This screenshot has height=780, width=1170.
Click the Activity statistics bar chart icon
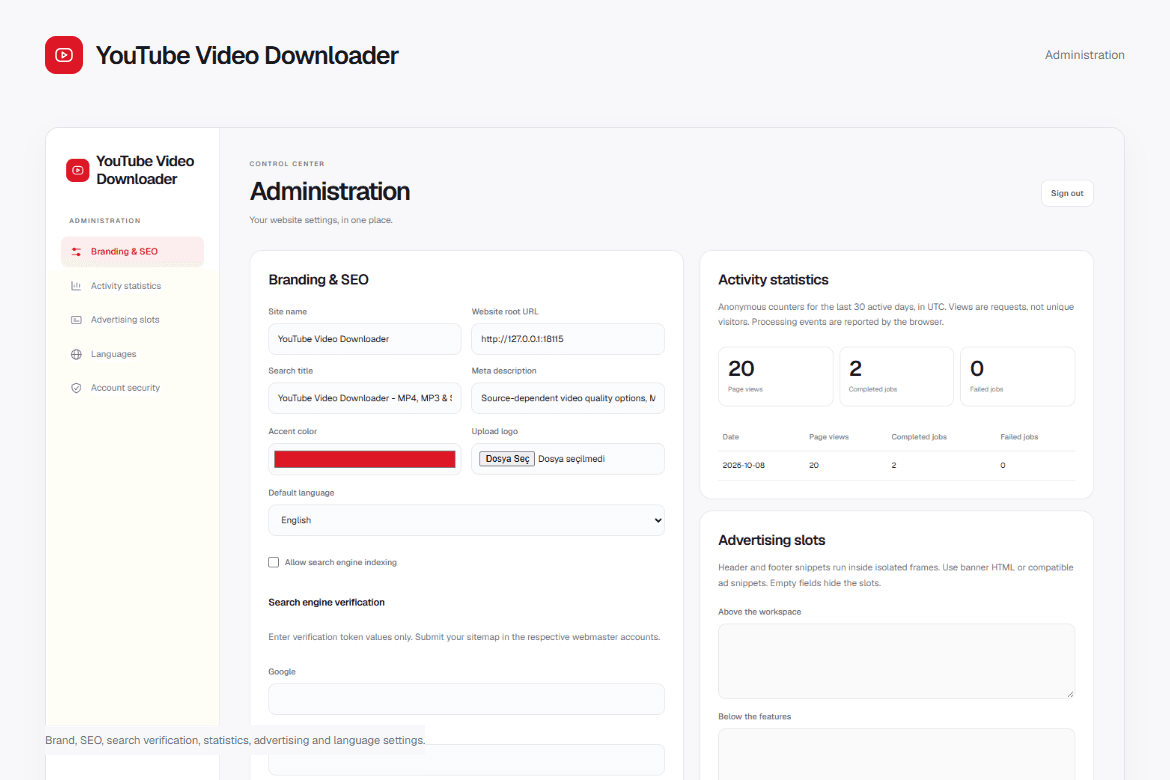tap(76, 286)
